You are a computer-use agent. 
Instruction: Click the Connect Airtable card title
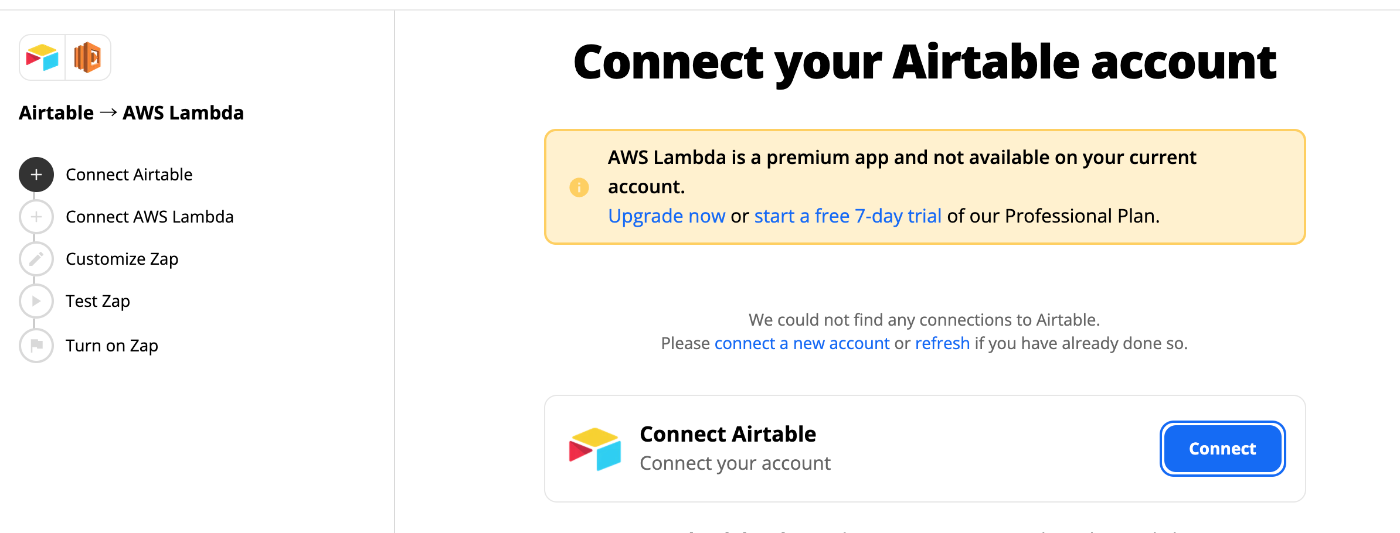728,434
